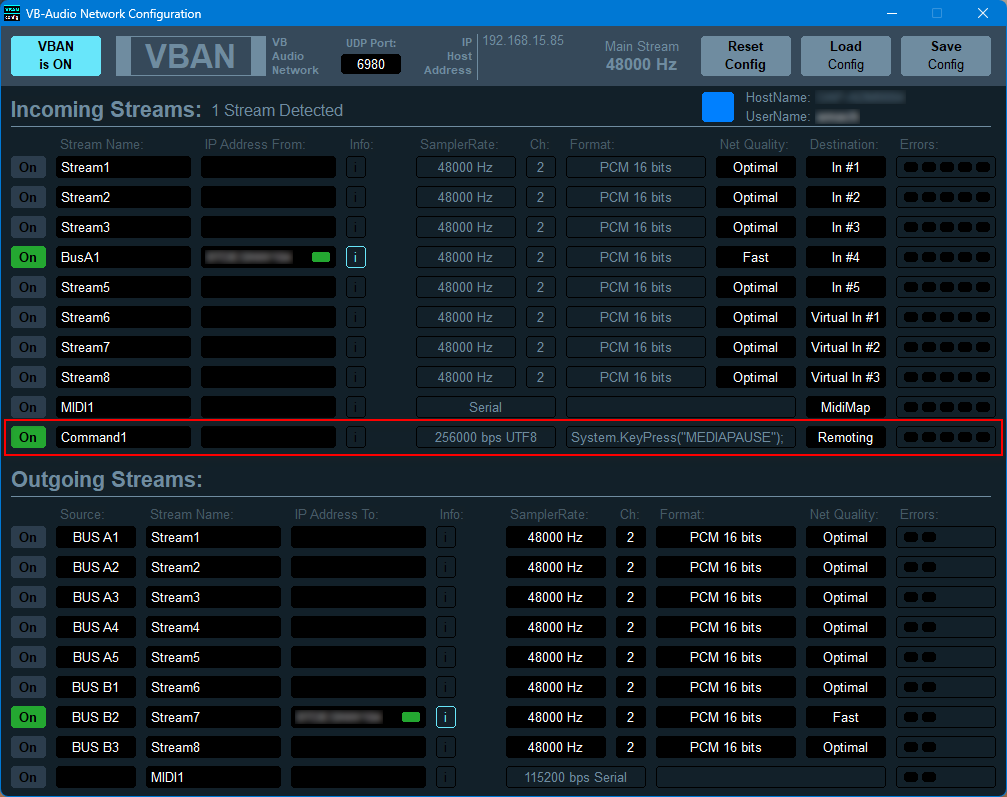The width and height of the screenshot is (1007, 797).
Task: Select outgoing MIDI1 115200 bps Serial
Action: (575, 777)
